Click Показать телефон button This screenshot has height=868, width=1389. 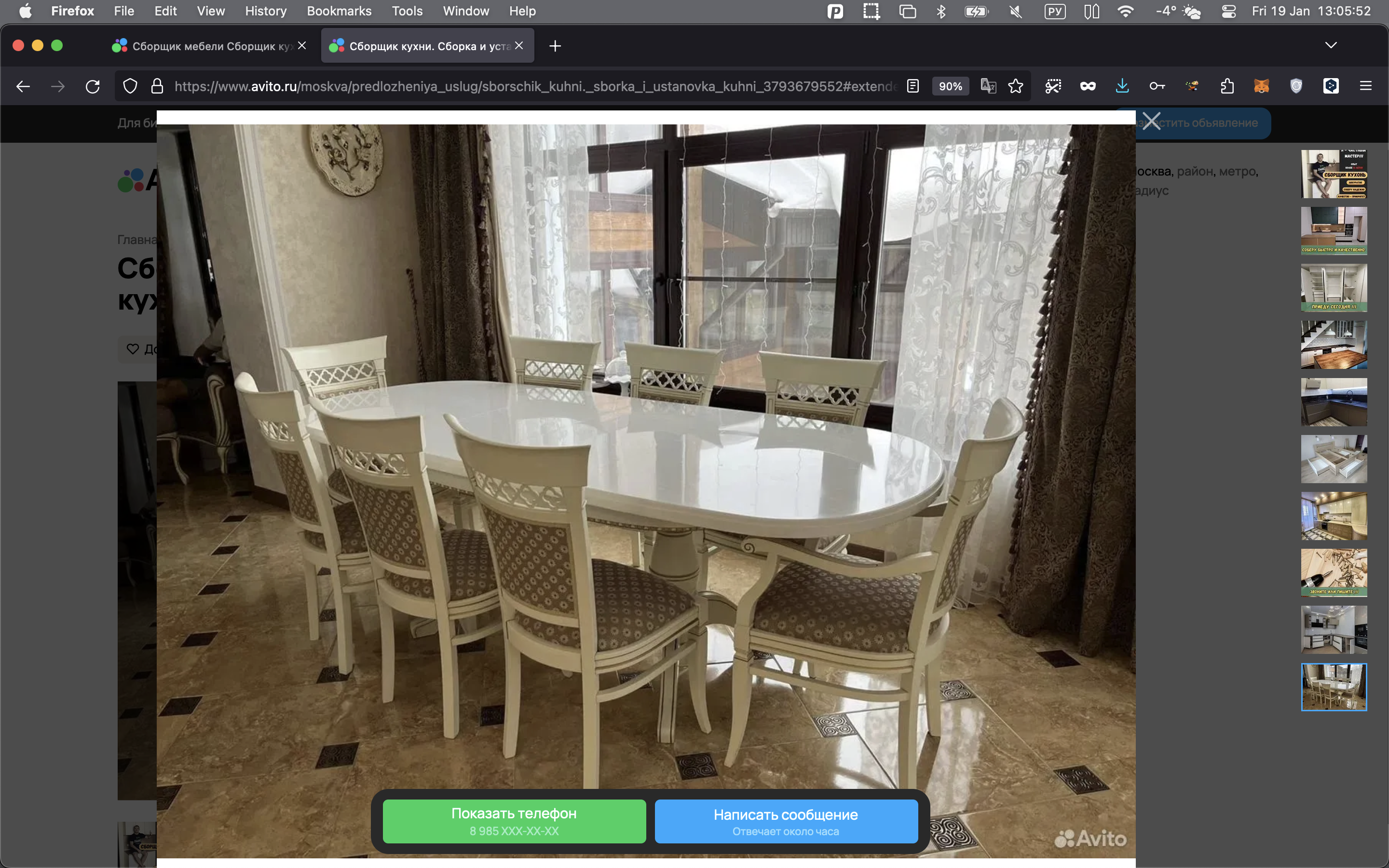coord(514,821)
